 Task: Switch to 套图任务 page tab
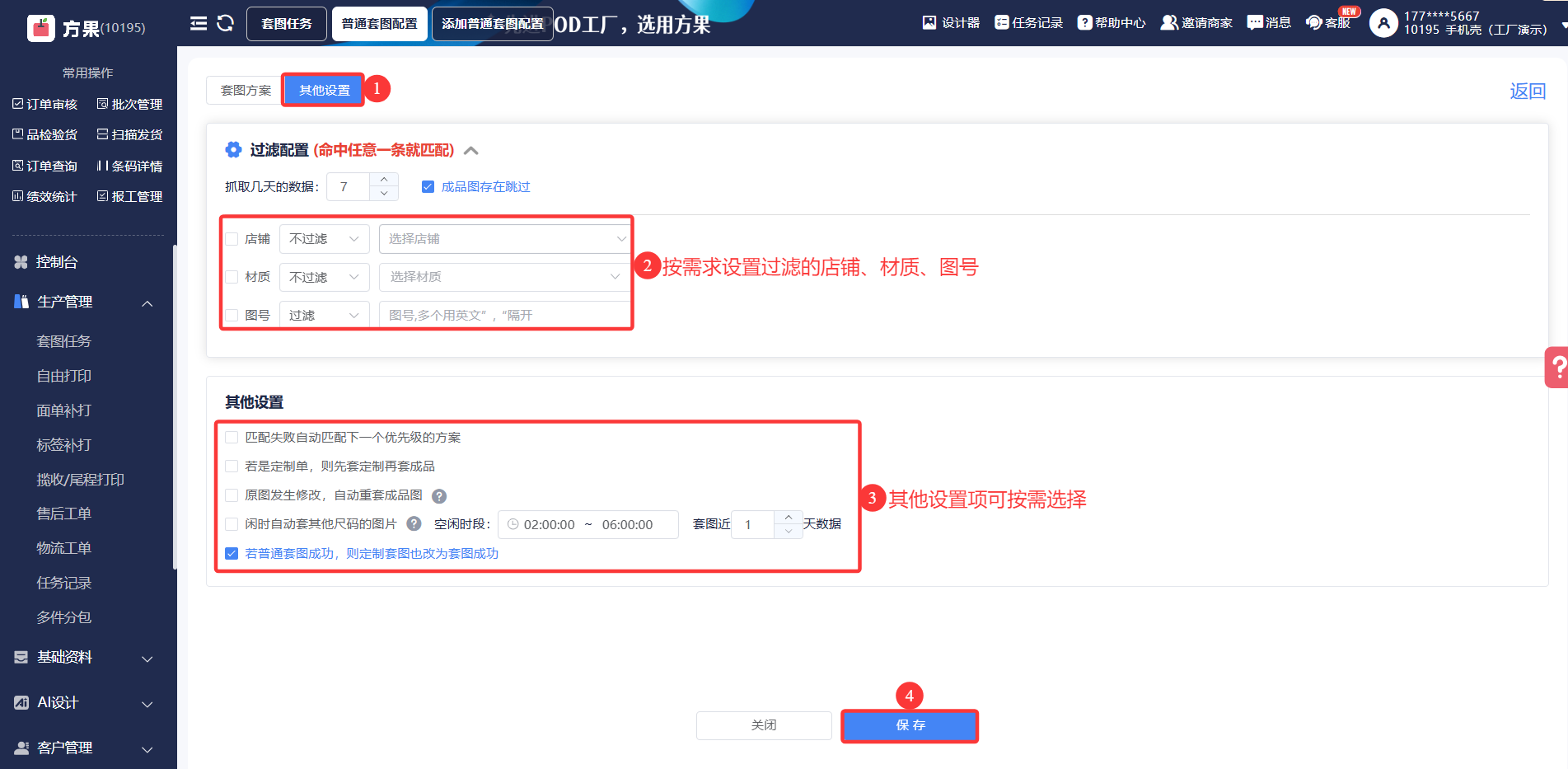click(287, 24)
